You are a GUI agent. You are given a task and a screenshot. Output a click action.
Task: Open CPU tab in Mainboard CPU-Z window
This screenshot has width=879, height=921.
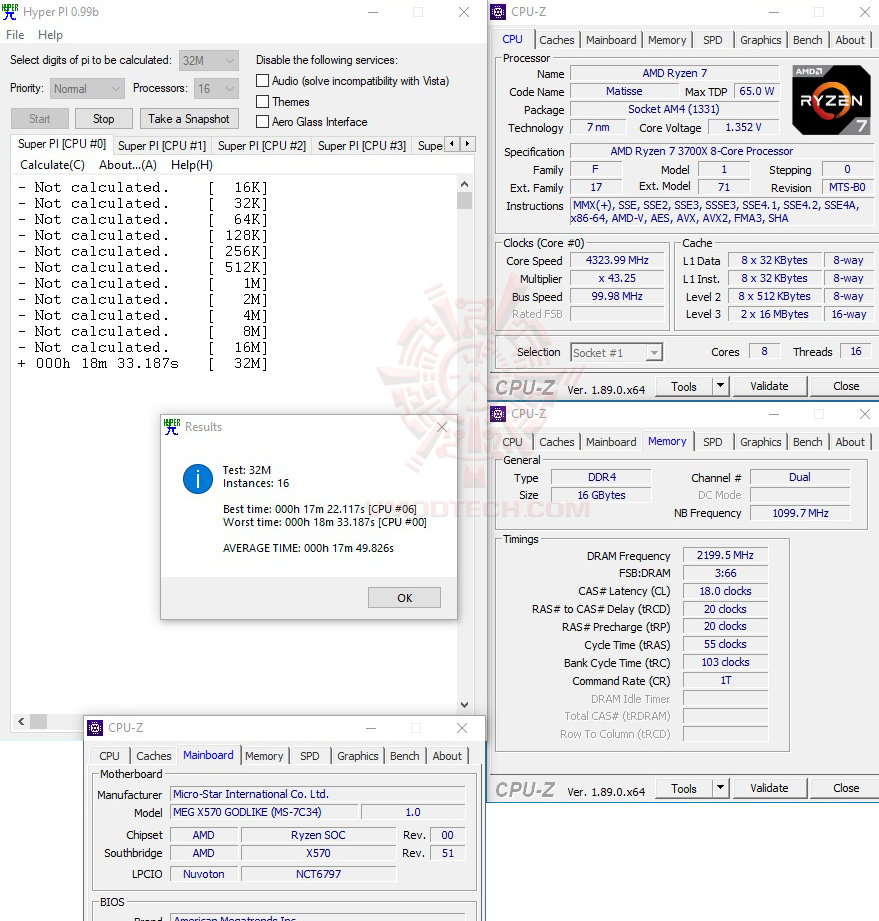[x=109, y=756]
